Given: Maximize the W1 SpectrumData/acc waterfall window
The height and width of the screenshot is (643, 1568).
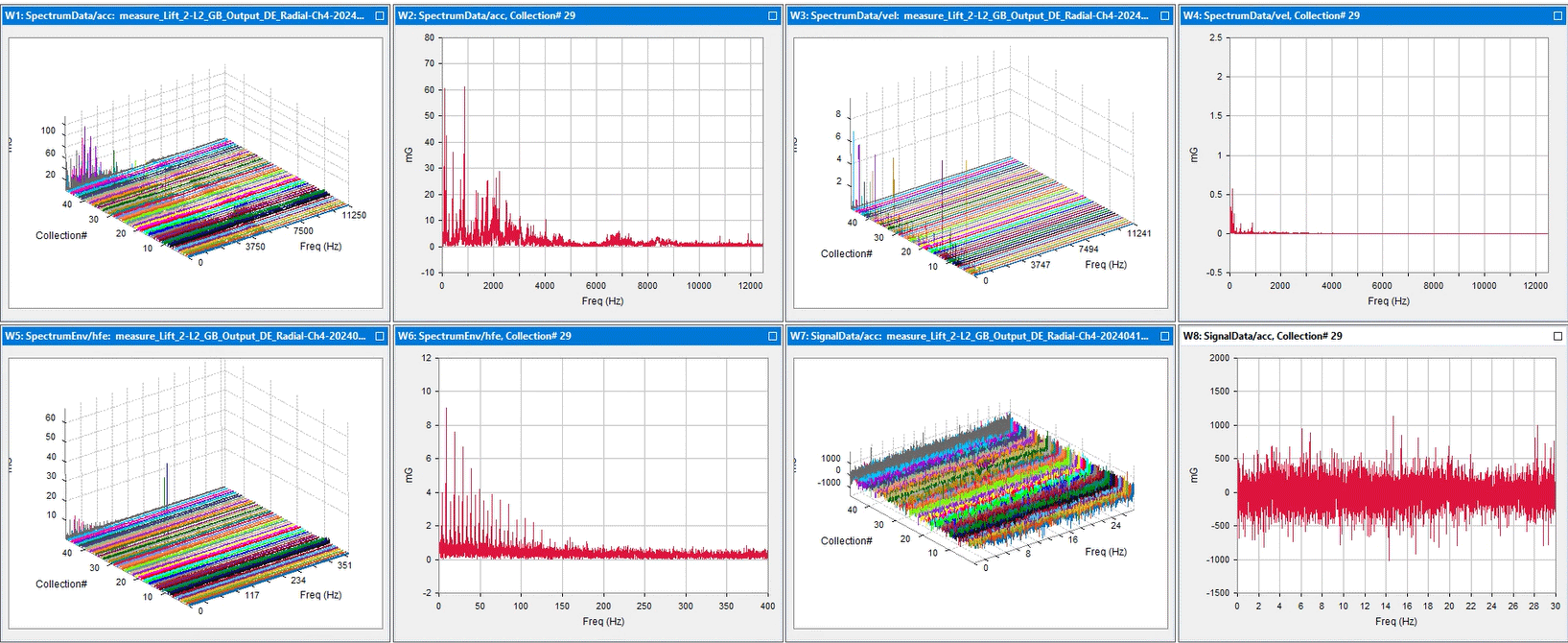Looking at the screenshot, I should pyautogui.click(x=380, y=15).
